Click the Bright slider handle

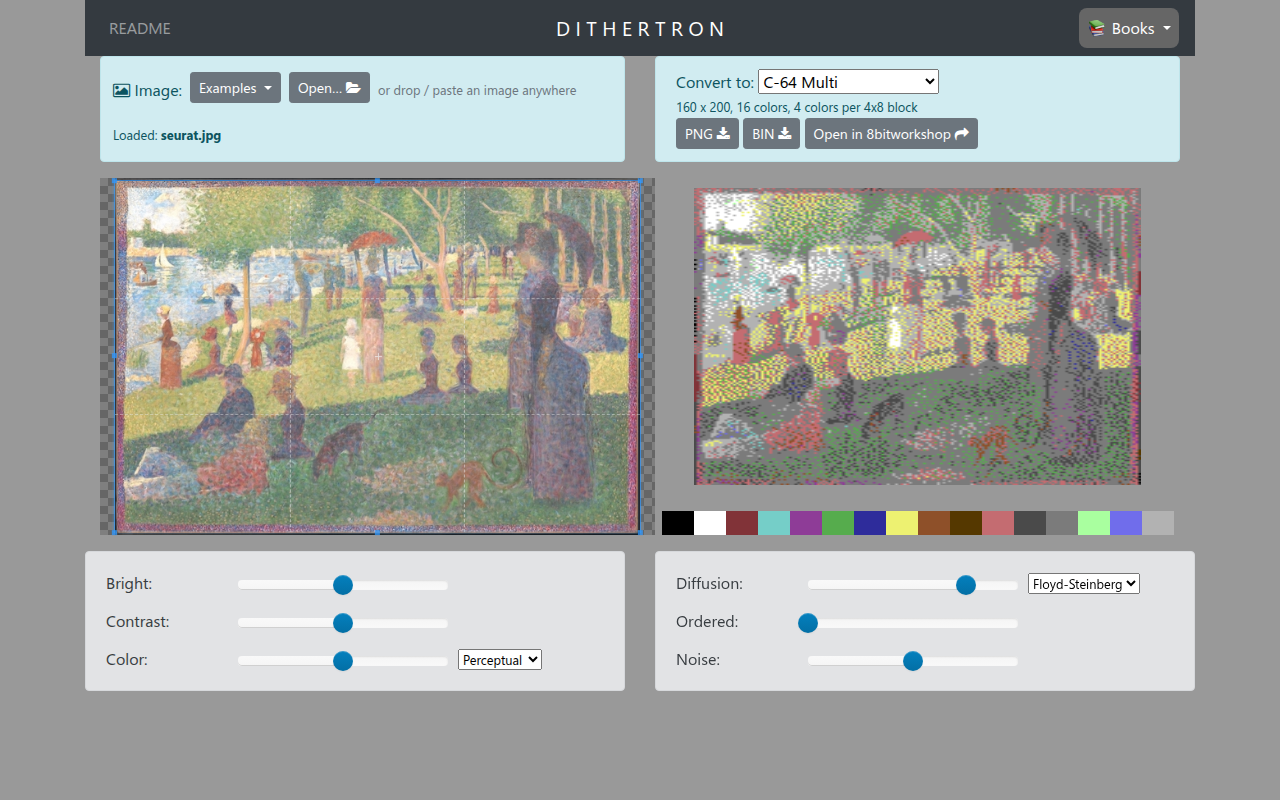click(x=343, y=585)
